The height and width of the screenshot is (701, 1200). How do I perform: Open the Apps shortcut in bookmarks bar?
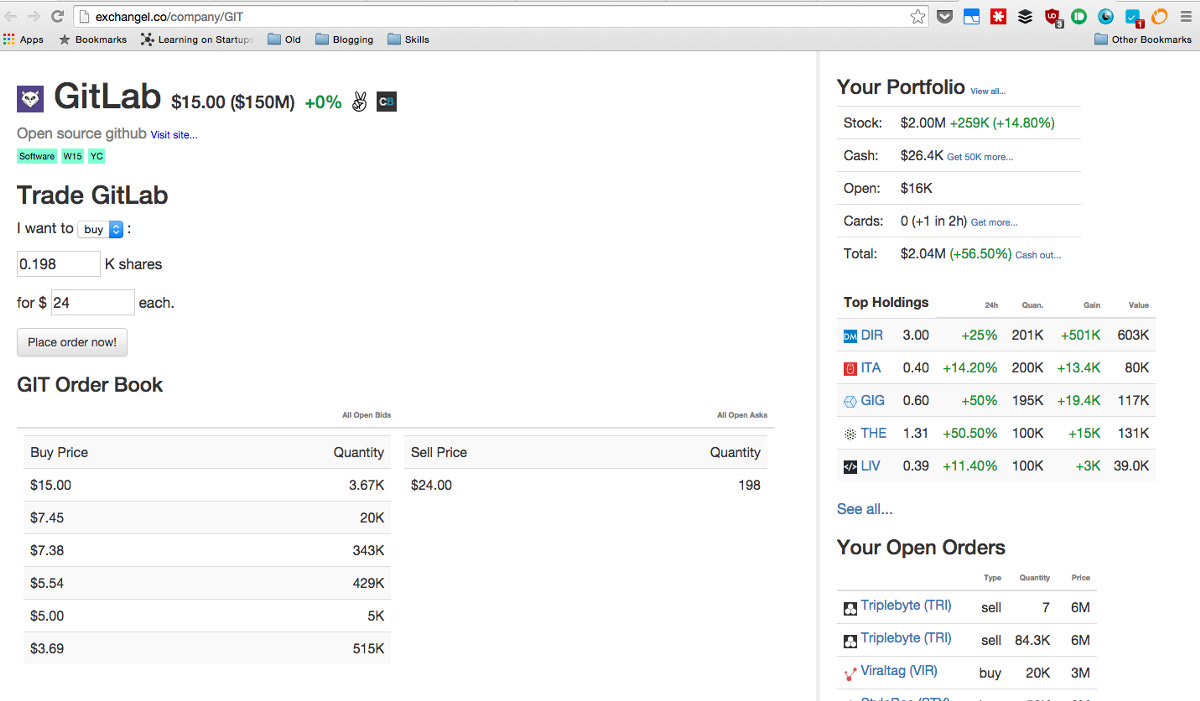(24, 40)
